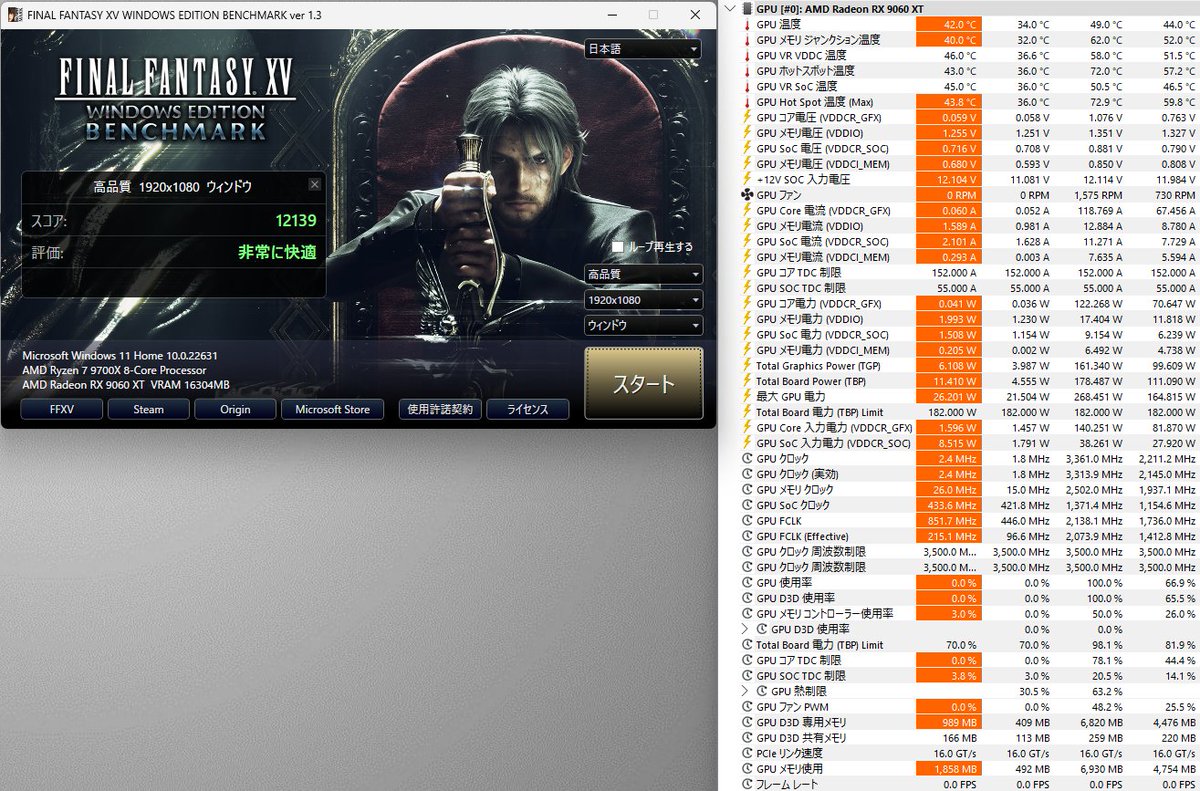
Task: Click the GPU FCLK current value 851.7 MHz
Action: pos(948,521)
